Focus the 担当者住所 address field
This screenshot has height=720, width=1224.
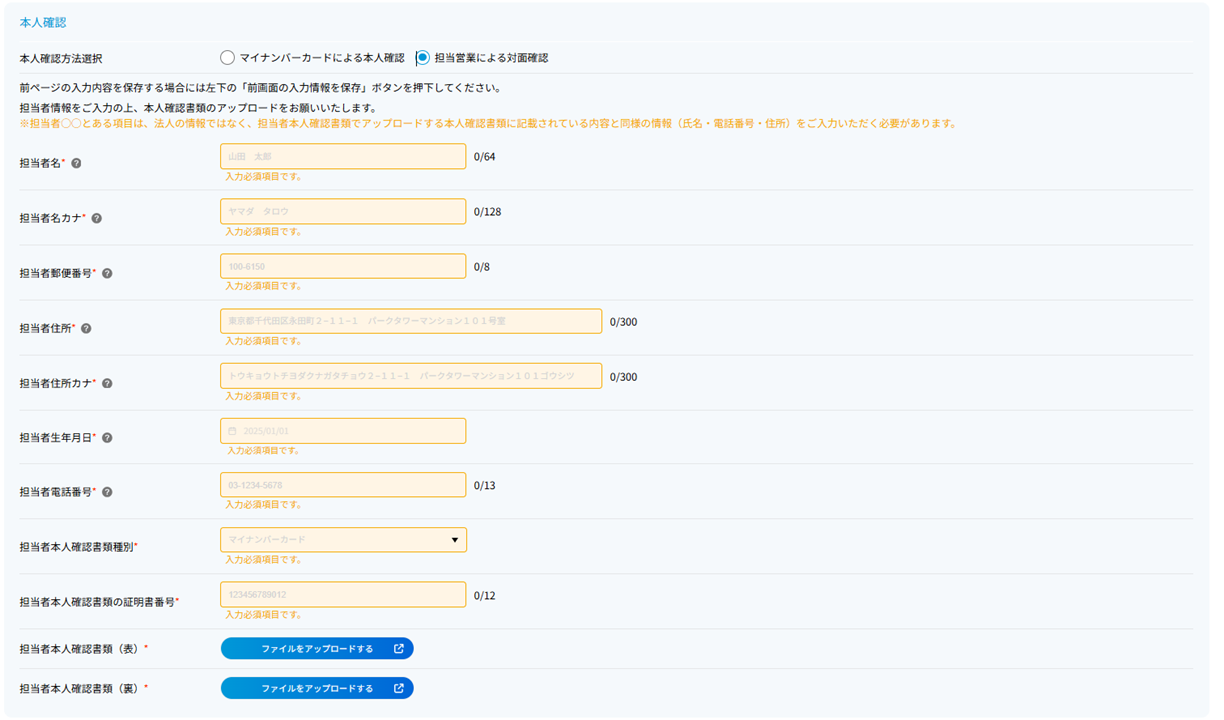(410, 321)
